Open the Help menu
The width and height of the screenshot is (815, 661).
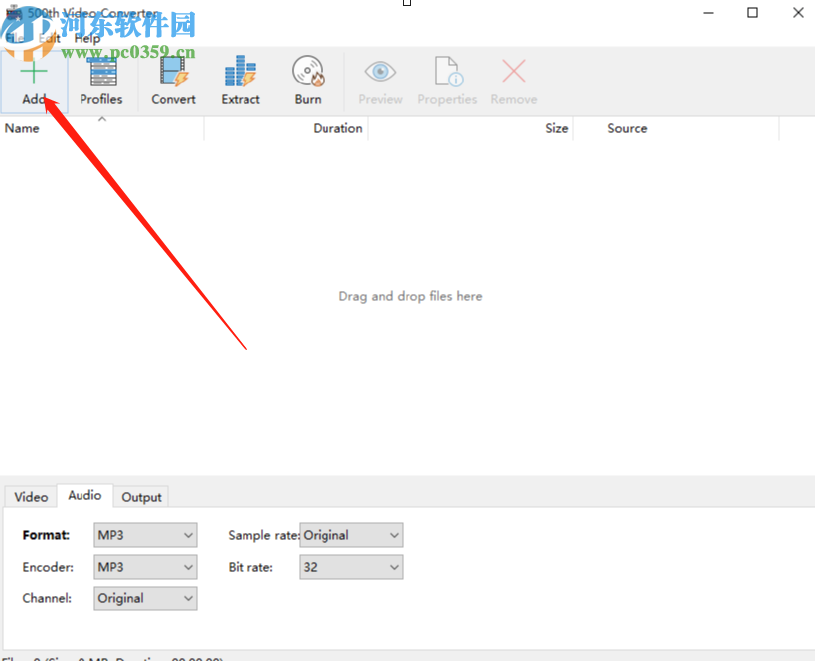[87, 38]
